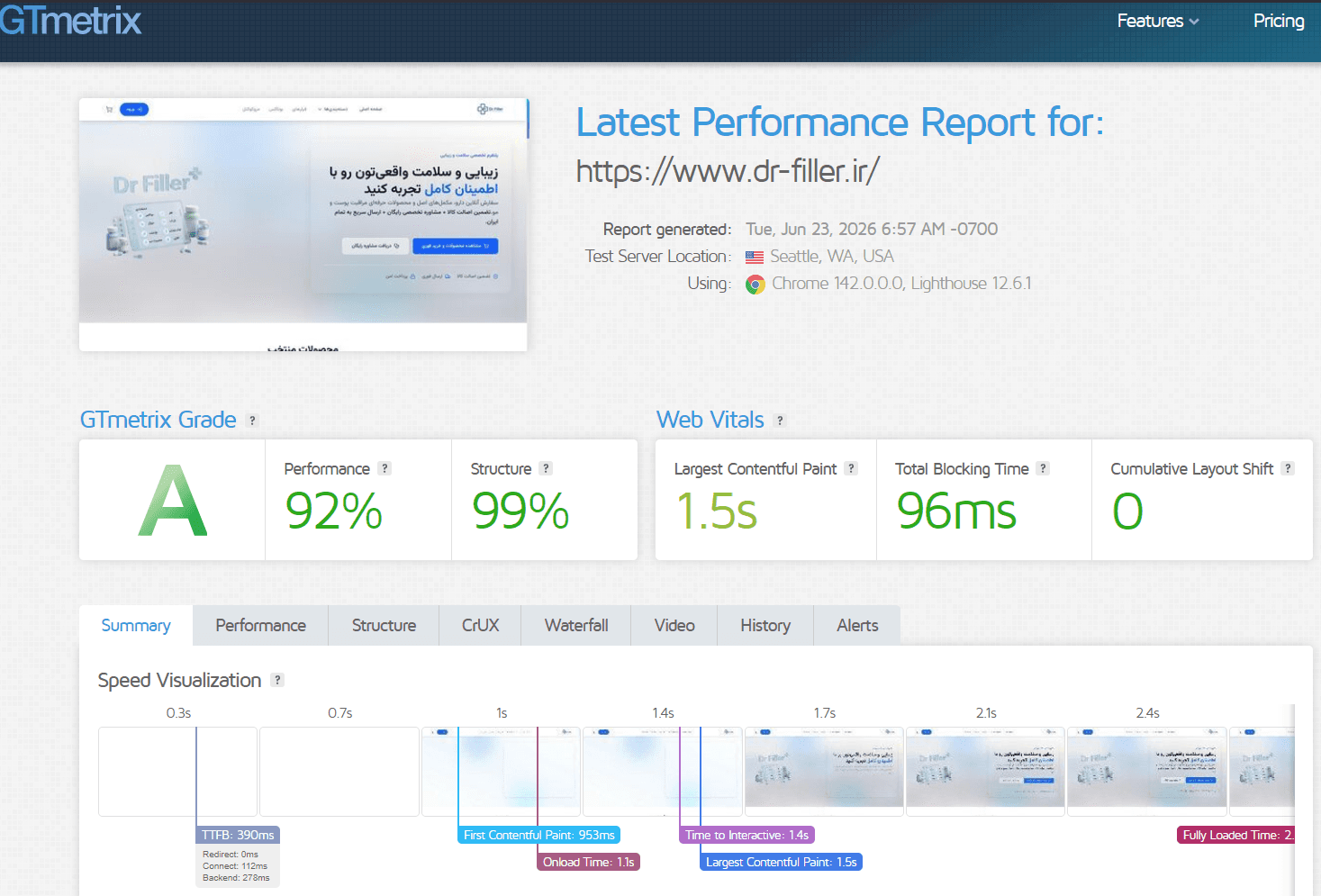Select the Summary tab
The image size is (1321, 896).
point(136,625)
